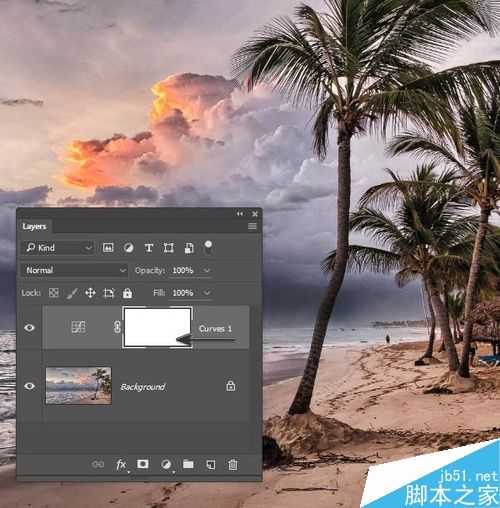
Task: Filter layers by smart objects icon
Action: pyautogui.click(x=189, y=248)
